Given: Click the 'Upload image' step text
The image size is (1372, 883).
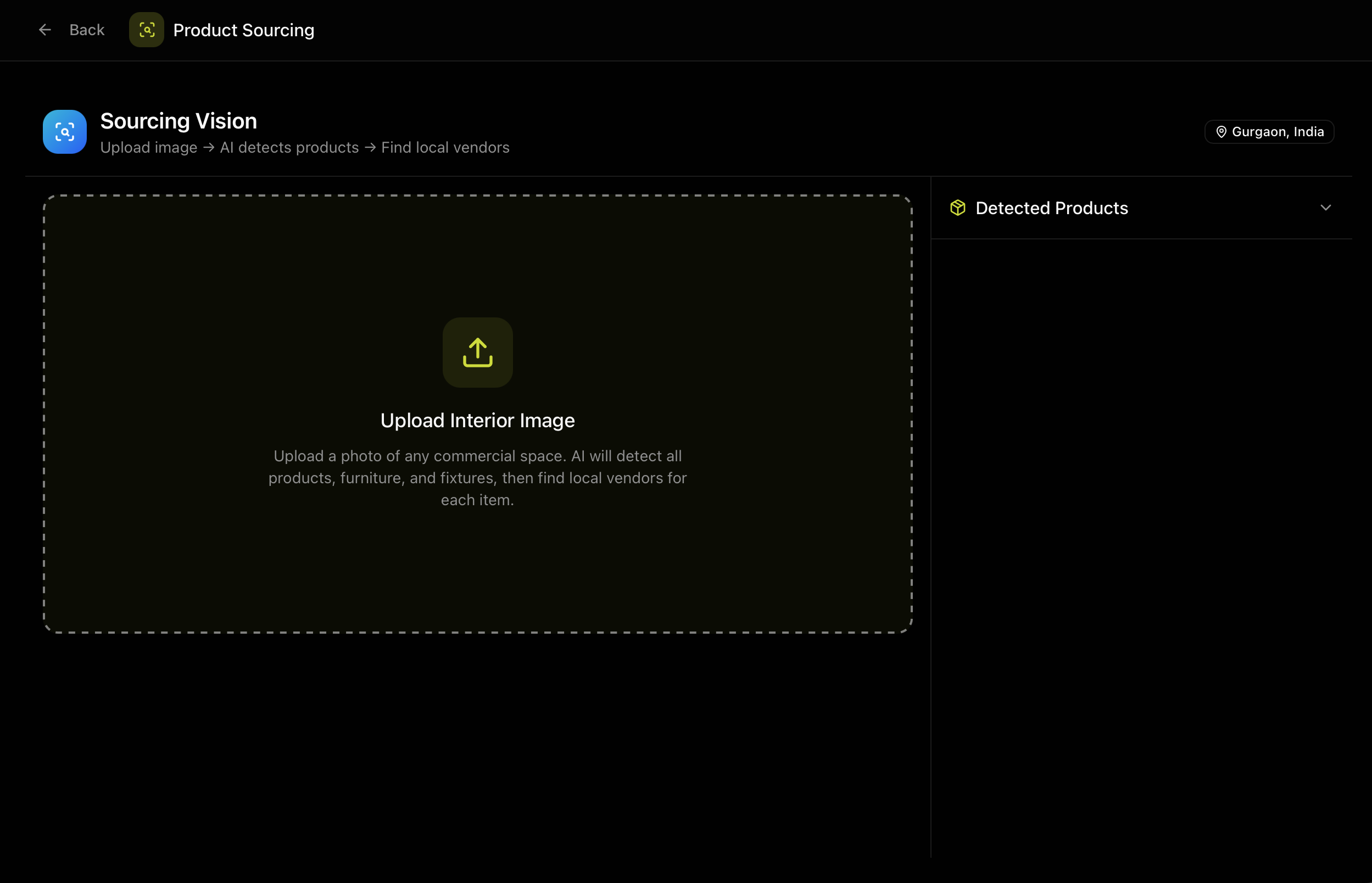Looking at the screenshot, I should click(148, 147).
